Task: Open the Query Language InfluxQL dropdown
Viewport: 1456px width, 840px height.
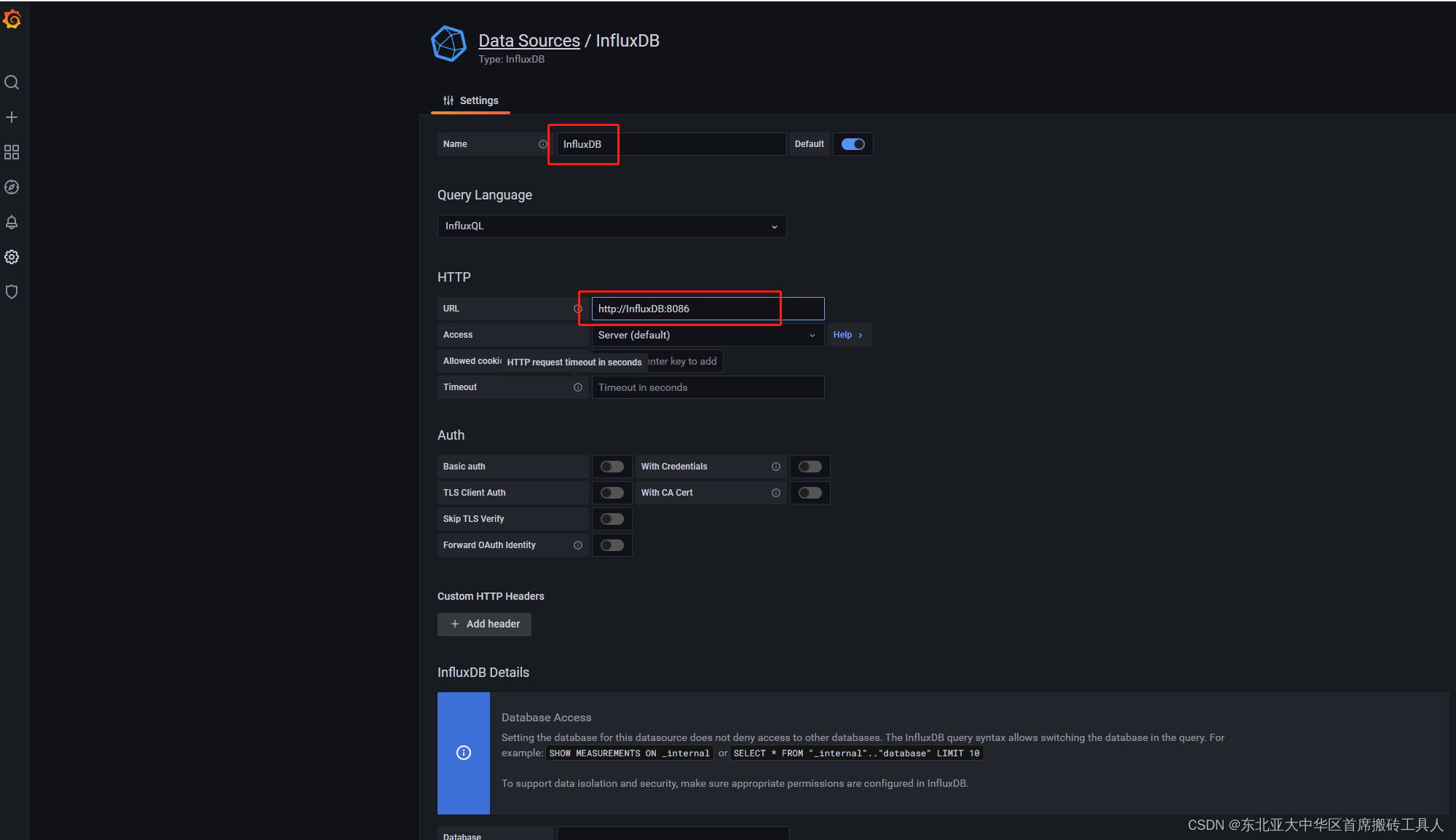Action: coord(612,226)
